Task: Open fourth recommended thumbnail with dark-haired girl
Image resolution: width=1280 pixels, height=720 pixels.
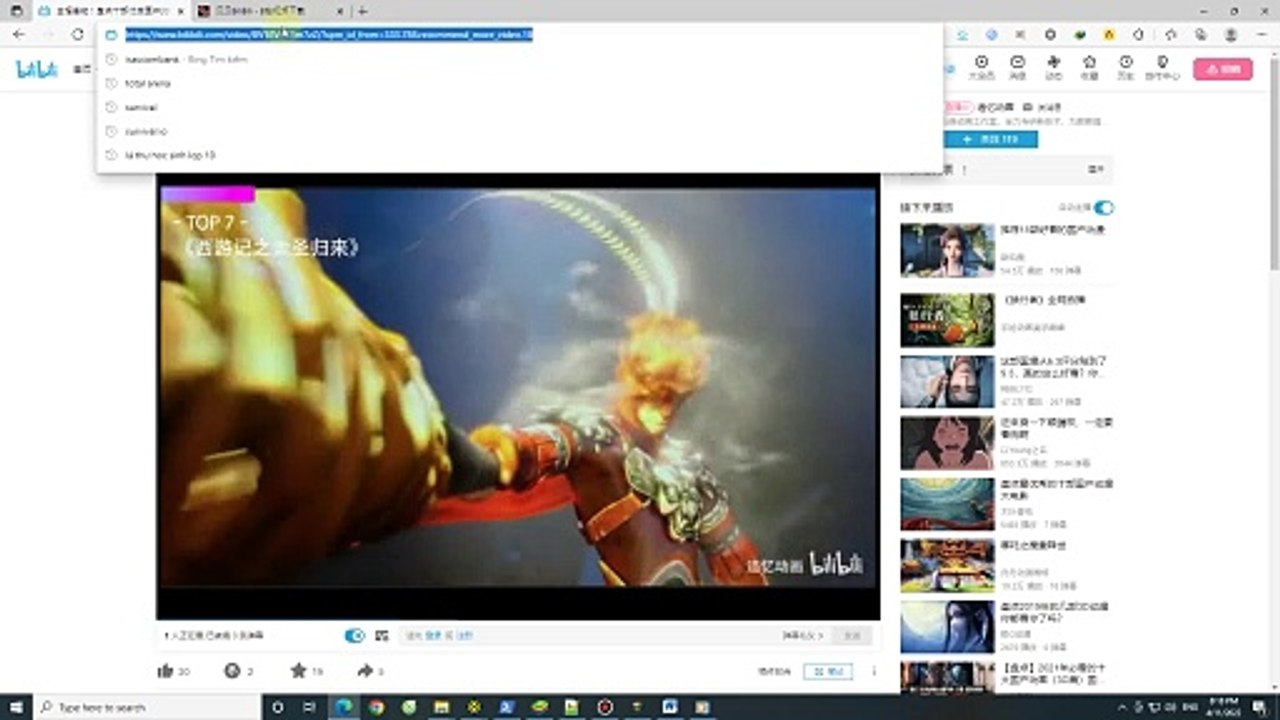Action: tap(947, 443)
